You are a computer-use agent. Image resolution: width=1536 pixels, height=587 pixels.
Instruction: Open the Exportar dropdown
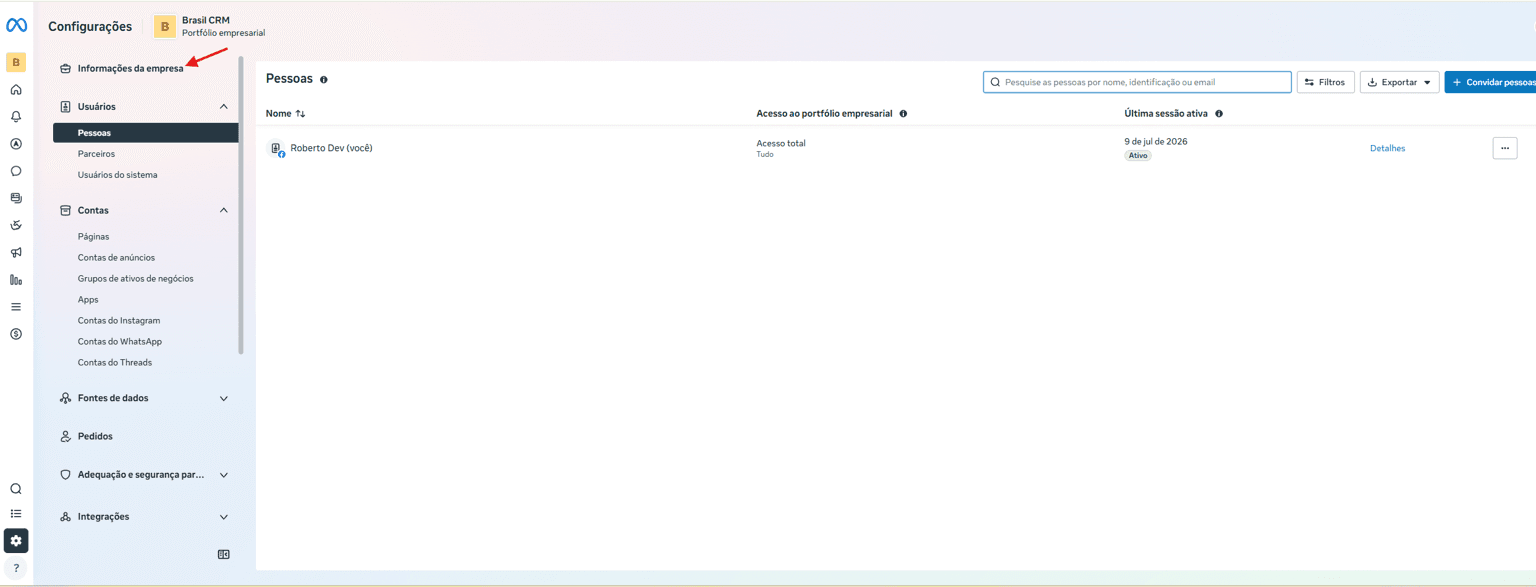point(1400,82)
